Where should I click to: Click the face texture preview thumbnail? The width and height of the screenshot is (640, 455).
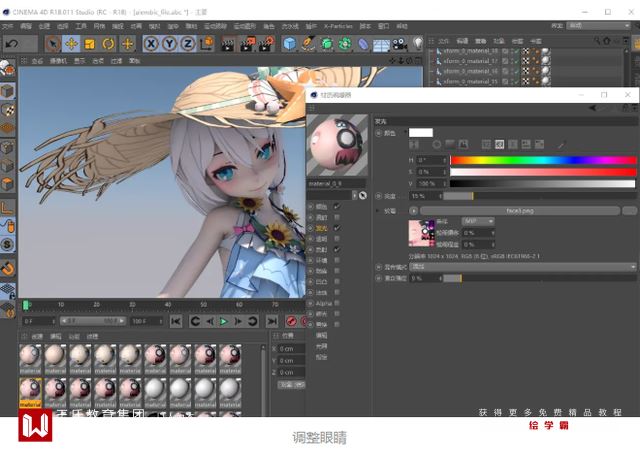(x=422, y=233)
